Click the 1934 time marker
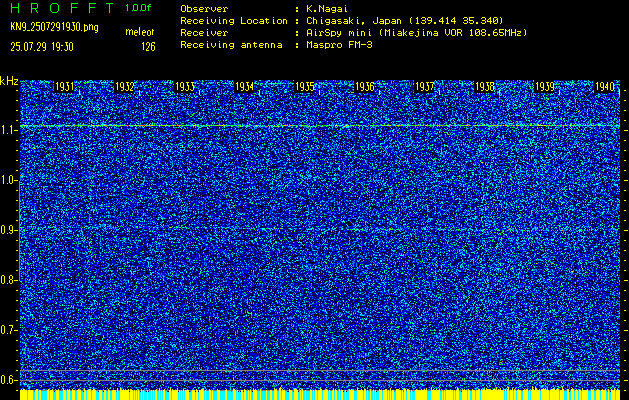The height and width of the screenshot is (400, 629). (244, 87)
